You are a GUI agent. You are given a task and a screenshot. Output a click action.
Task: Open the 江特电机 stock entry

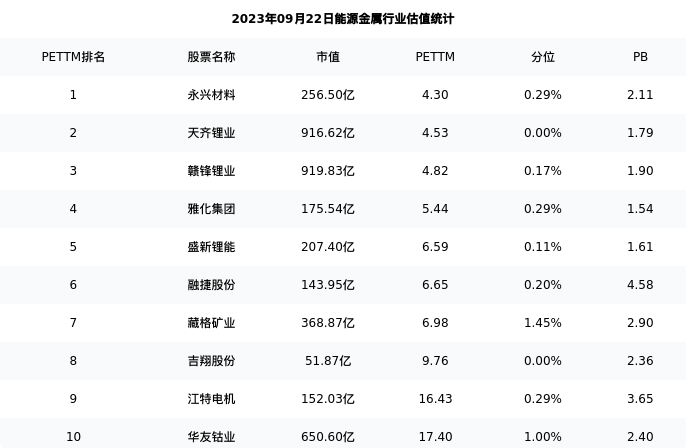(x=211, y=399)
